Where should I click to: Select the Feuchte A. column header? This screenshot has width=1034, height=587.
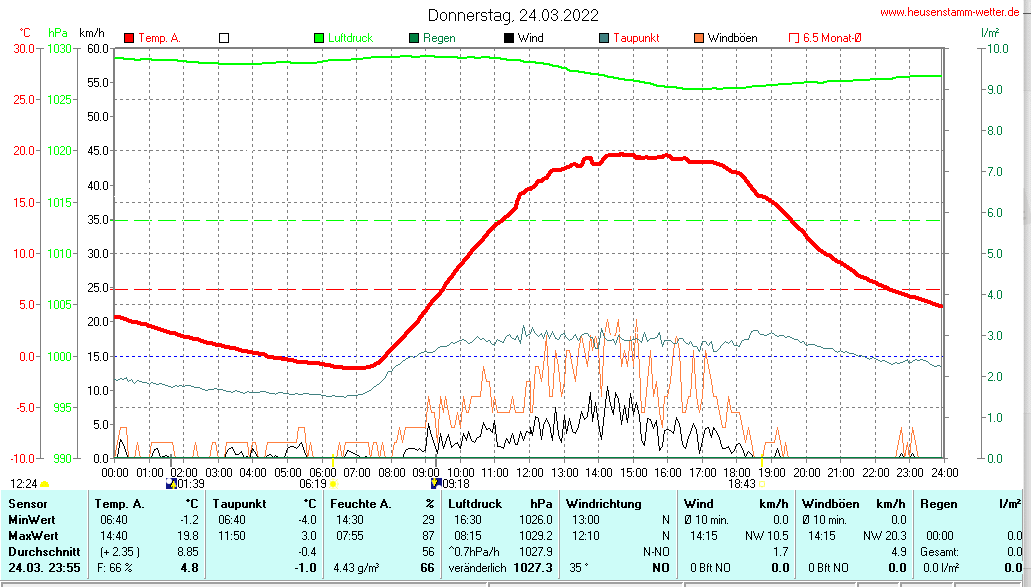[360, 504]
